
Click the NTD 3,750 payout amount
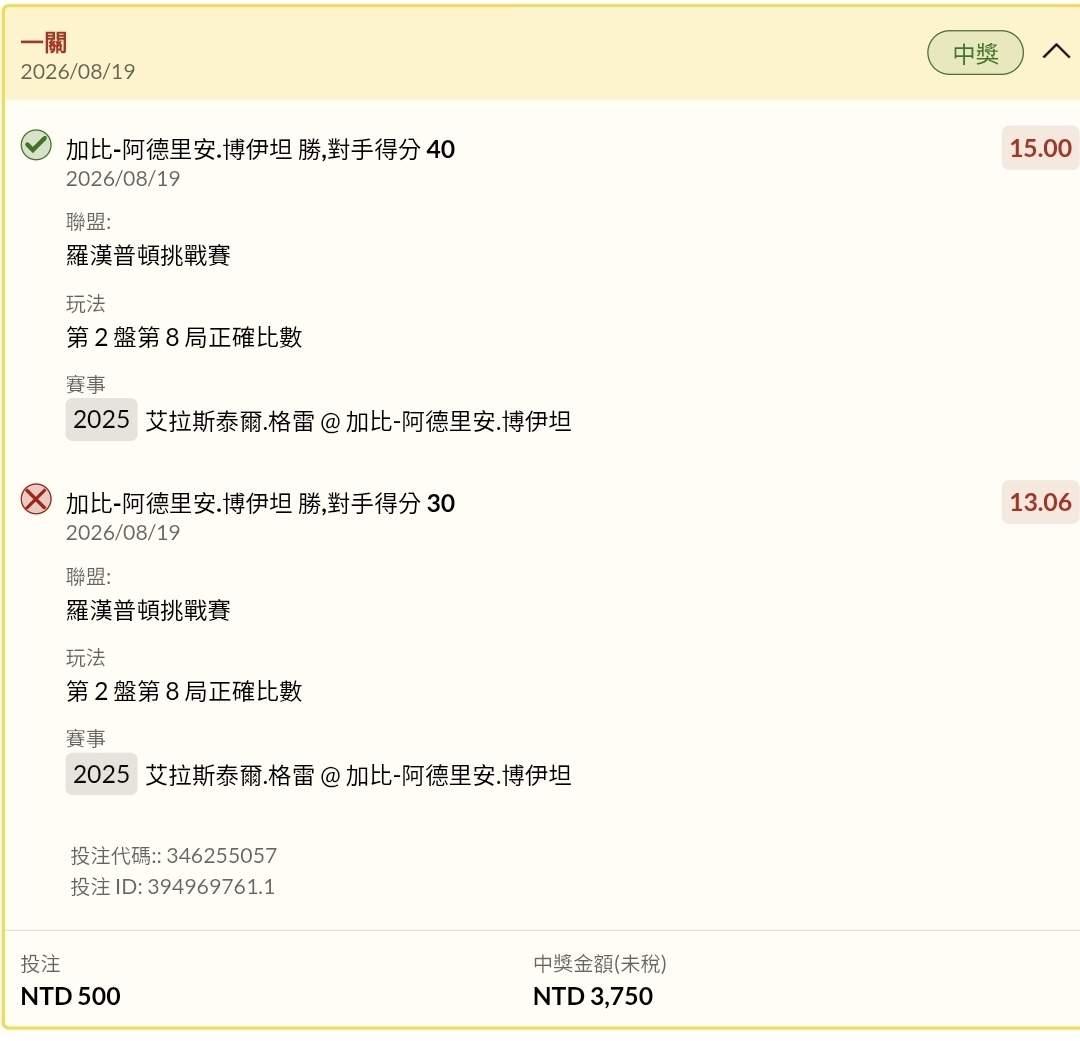(592, 996)
